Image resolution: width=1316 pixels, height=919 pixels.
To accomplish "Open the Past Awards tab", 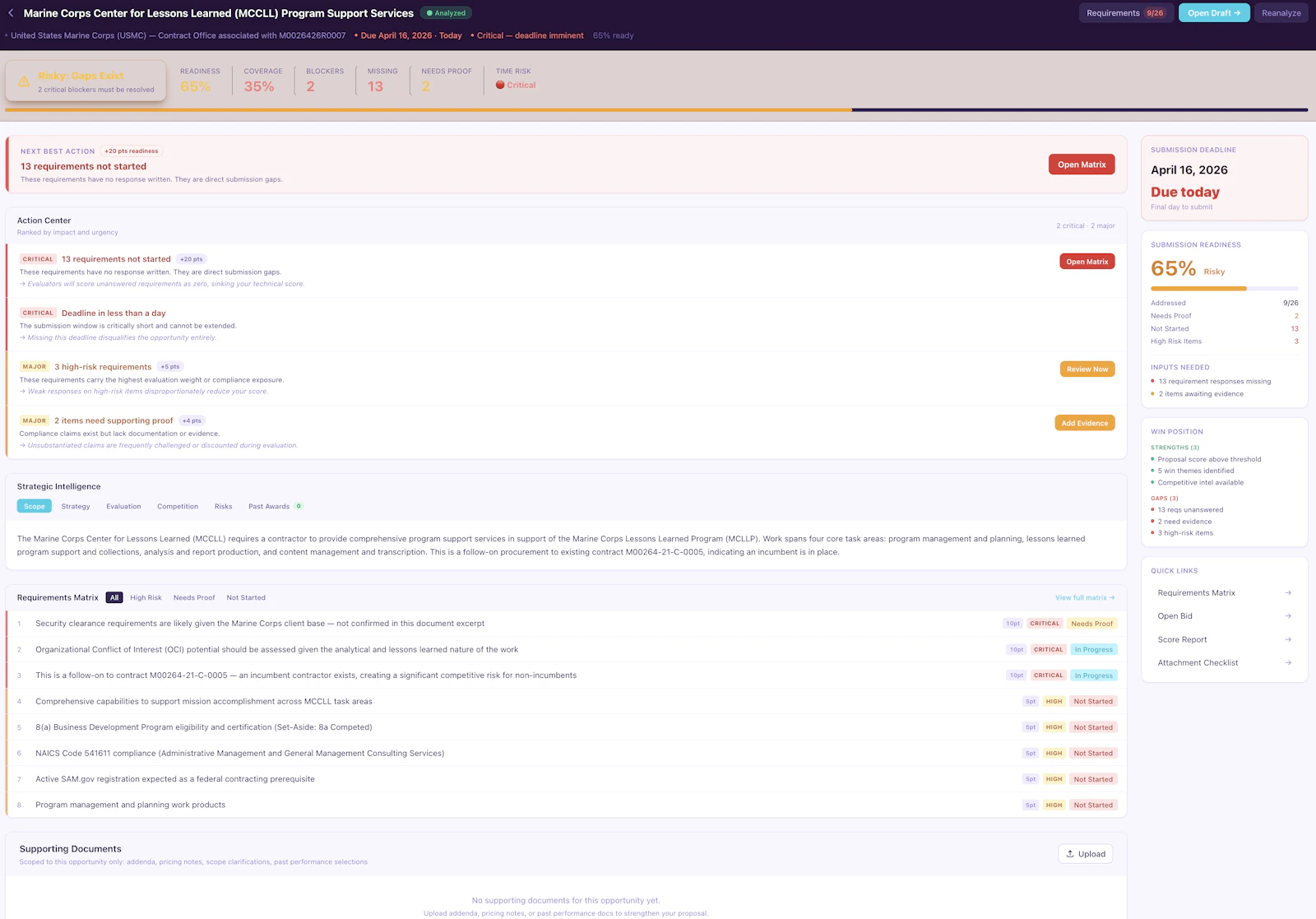I will [276, 506].
